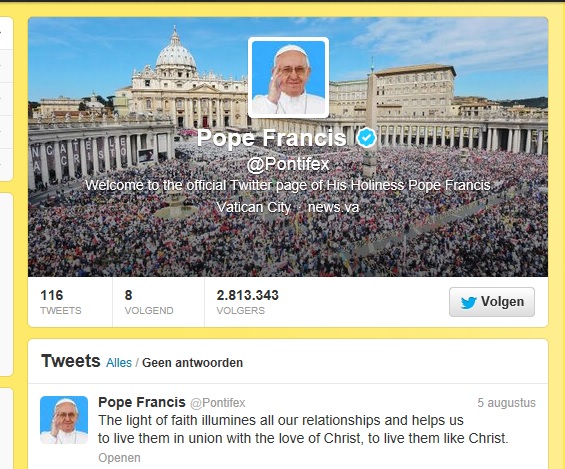Click the Vatican City location text
Screen dimensions: 565x469
(254, 207)
